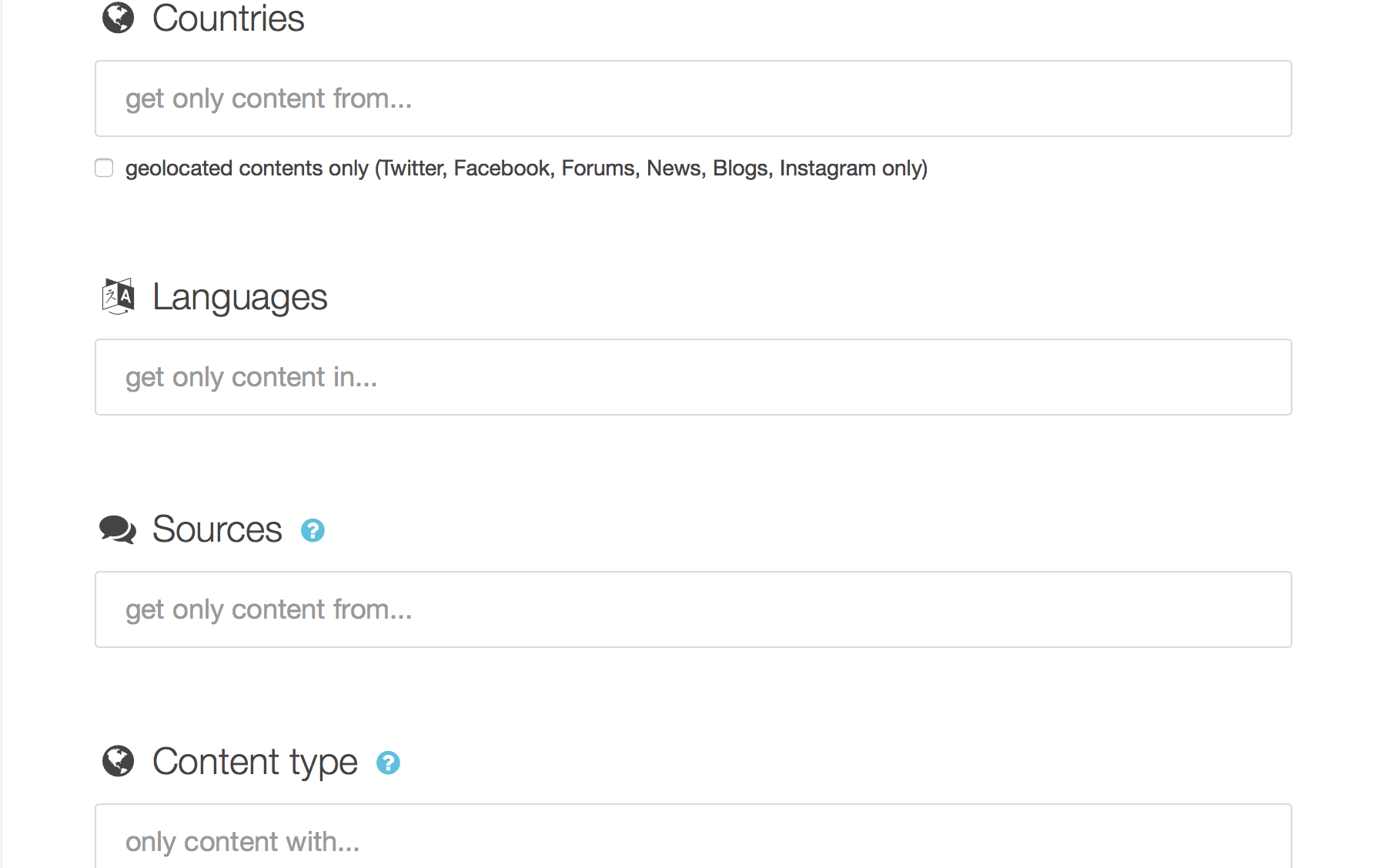Click the globe icon beside Content type

[x=118, y=761]
